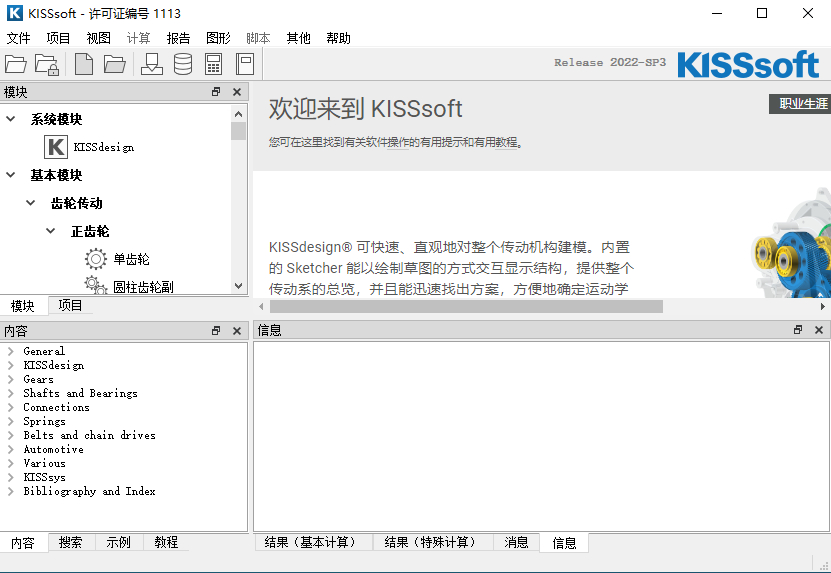The width and height of the screenshot is (831, 573).
Task: Collapse the 正齿轮 tree node
Action: pos(50,231)
